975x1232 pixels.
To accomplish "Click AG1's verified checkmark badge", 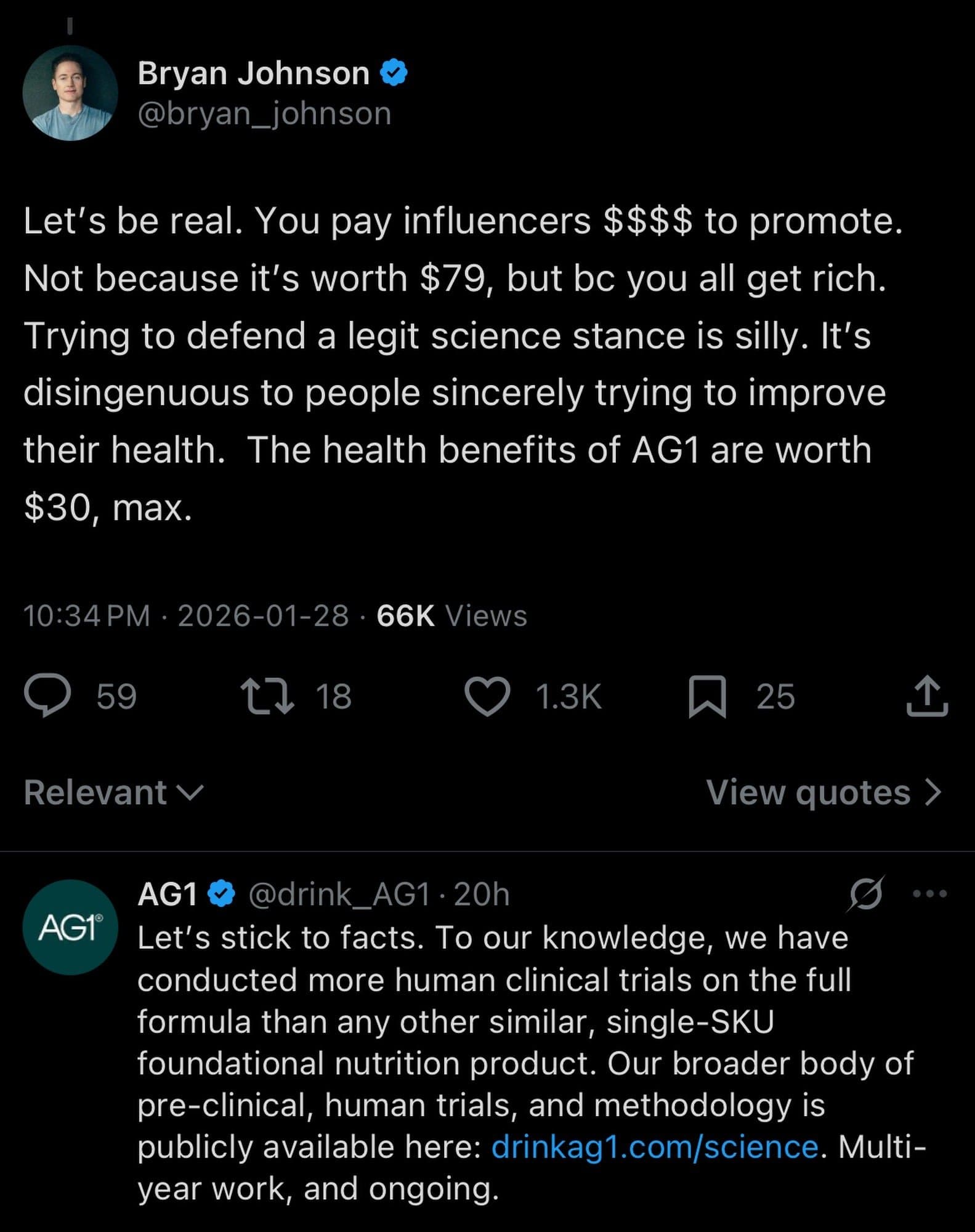I will tap(222, 894).
